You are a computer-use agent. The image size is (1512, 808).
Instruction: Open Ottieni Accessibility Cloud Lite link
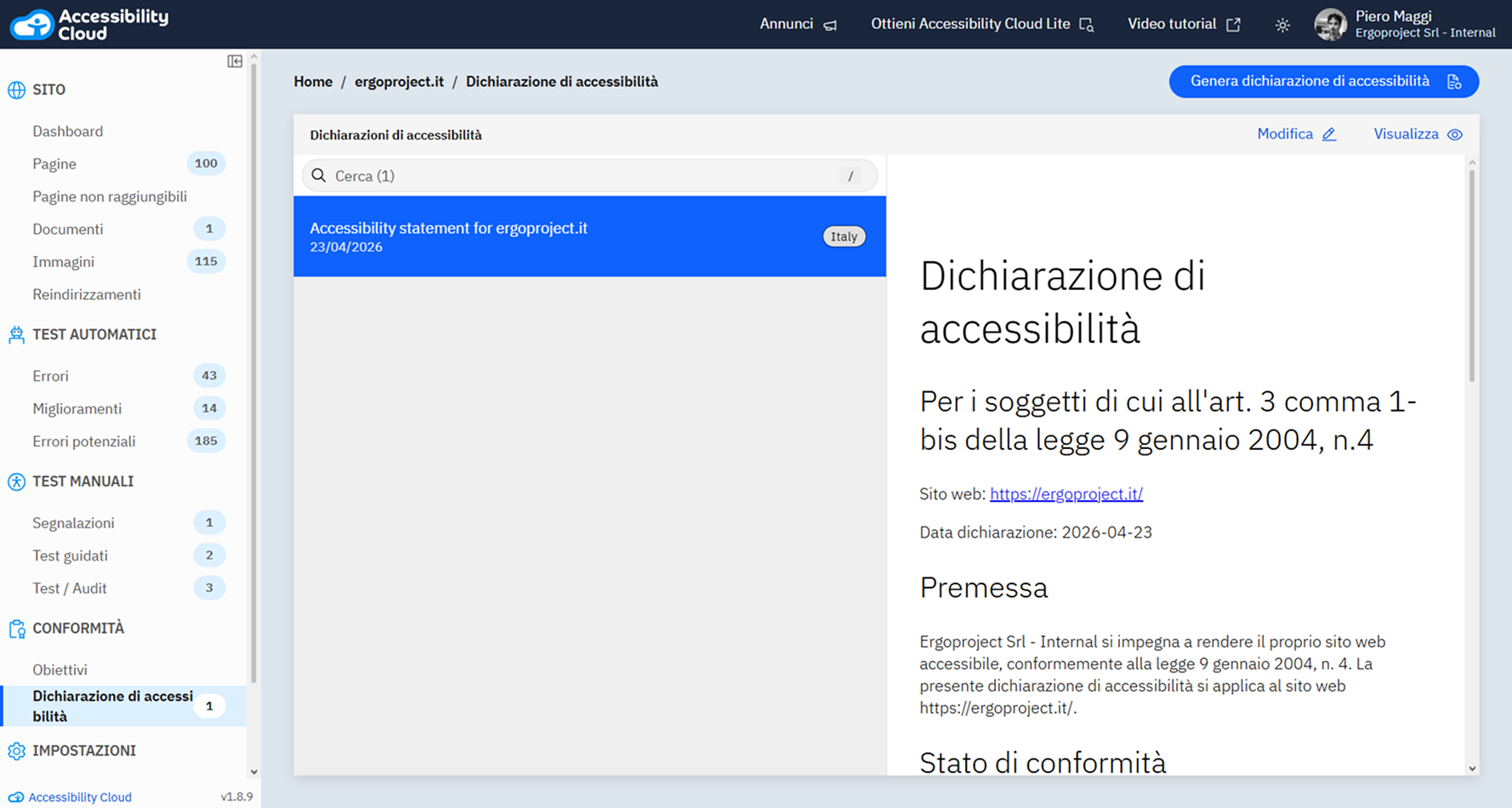click(x=982, y=25)
